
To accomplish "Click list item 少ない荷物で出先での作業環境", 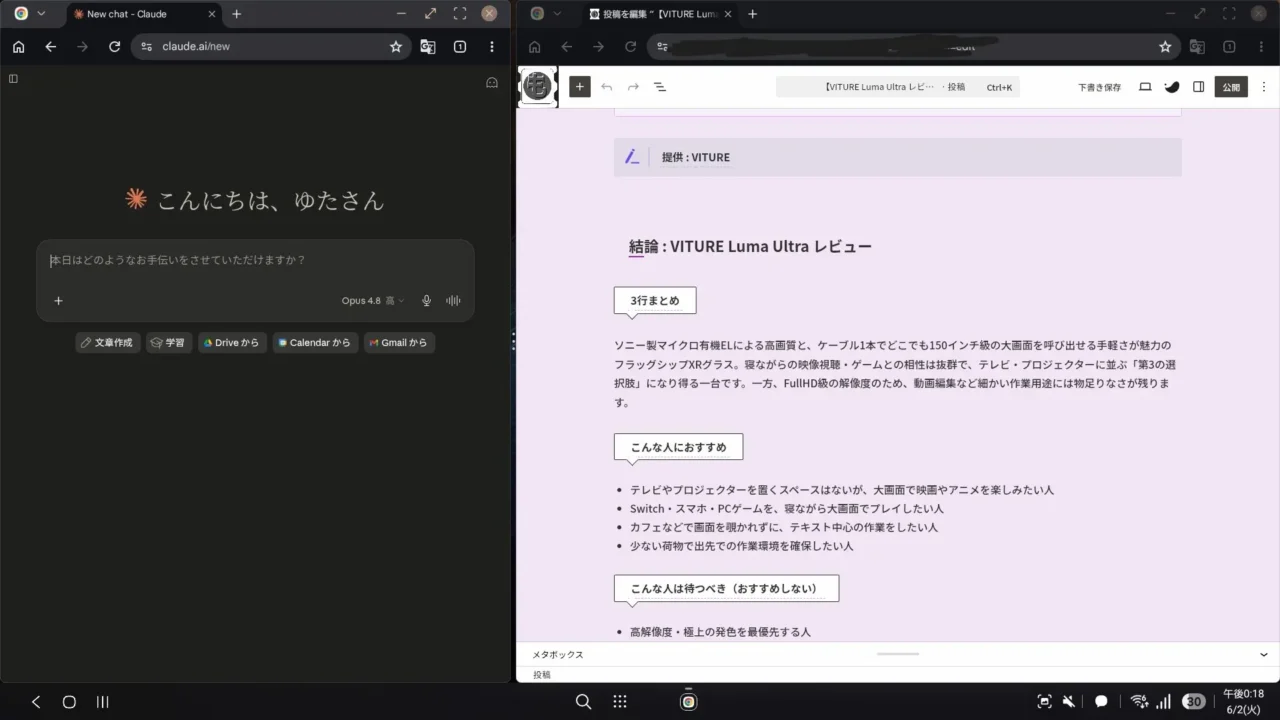I will [741, 546].
